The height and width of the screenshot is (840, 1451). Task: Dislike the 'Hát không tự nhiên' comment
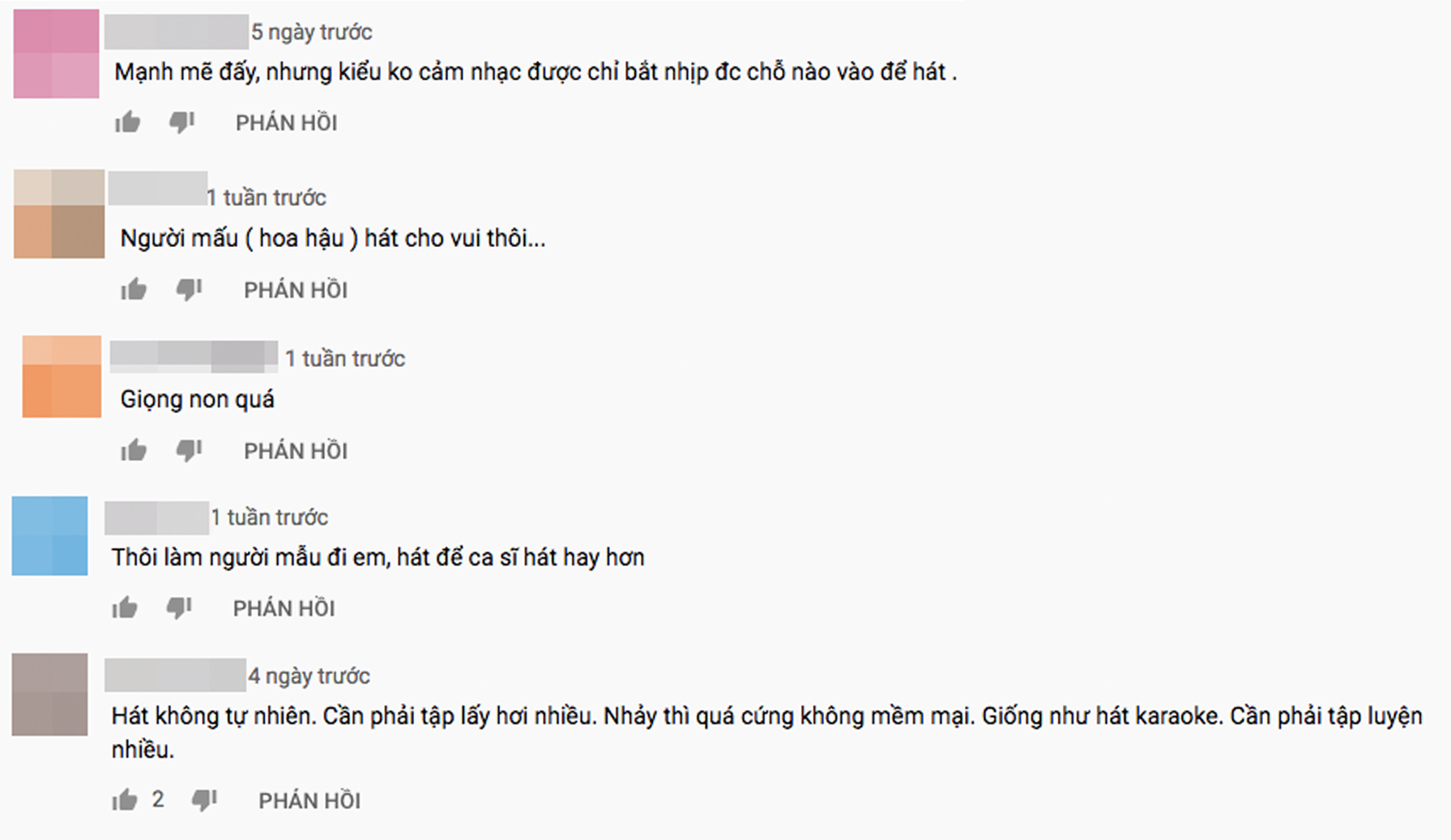(x=204, y=800)
